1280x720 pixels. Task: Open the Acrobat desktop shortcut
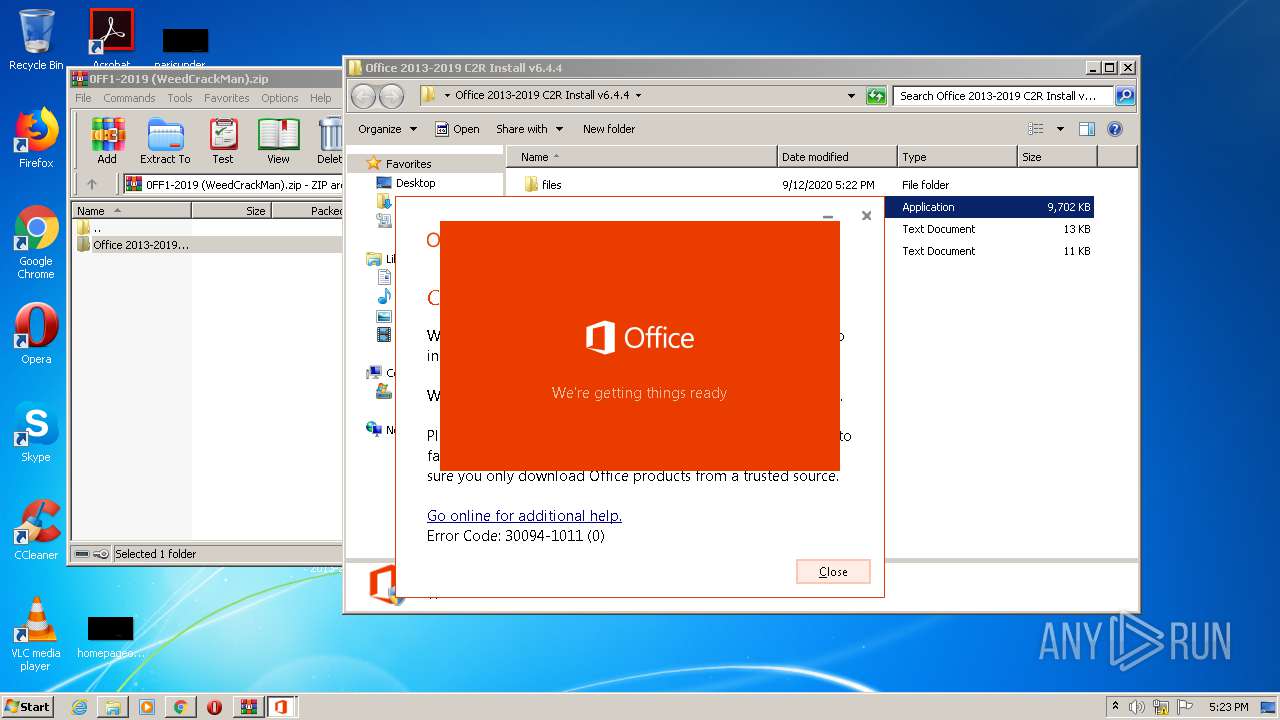tap(111, 38)
